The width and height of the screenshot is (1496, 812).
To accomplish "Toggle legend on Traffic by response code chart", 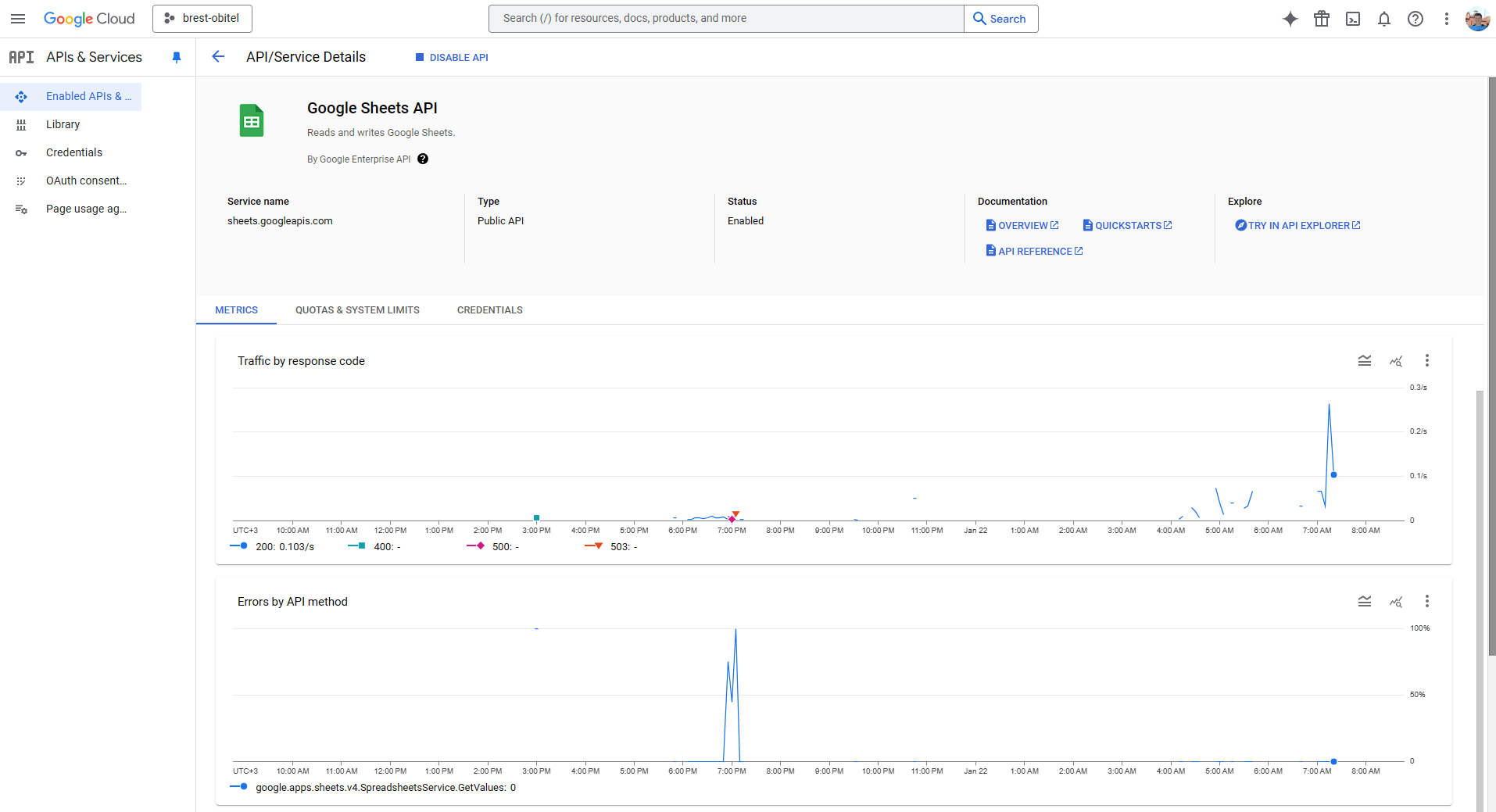I will click(x=1365, y=360).
